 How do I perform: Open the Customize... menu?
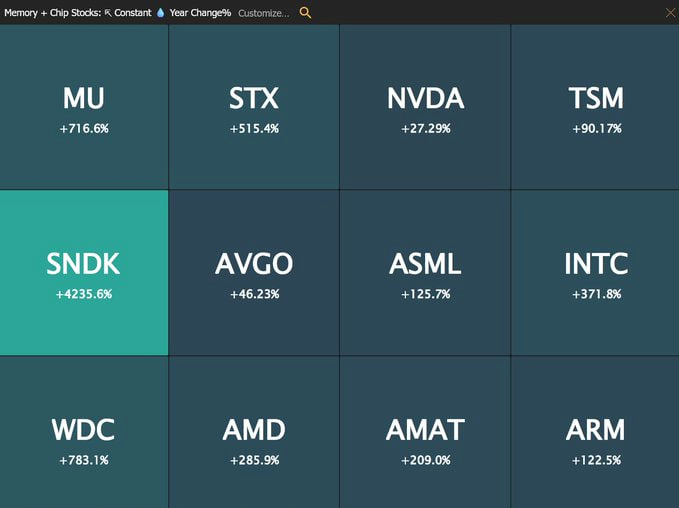(264, 13)
